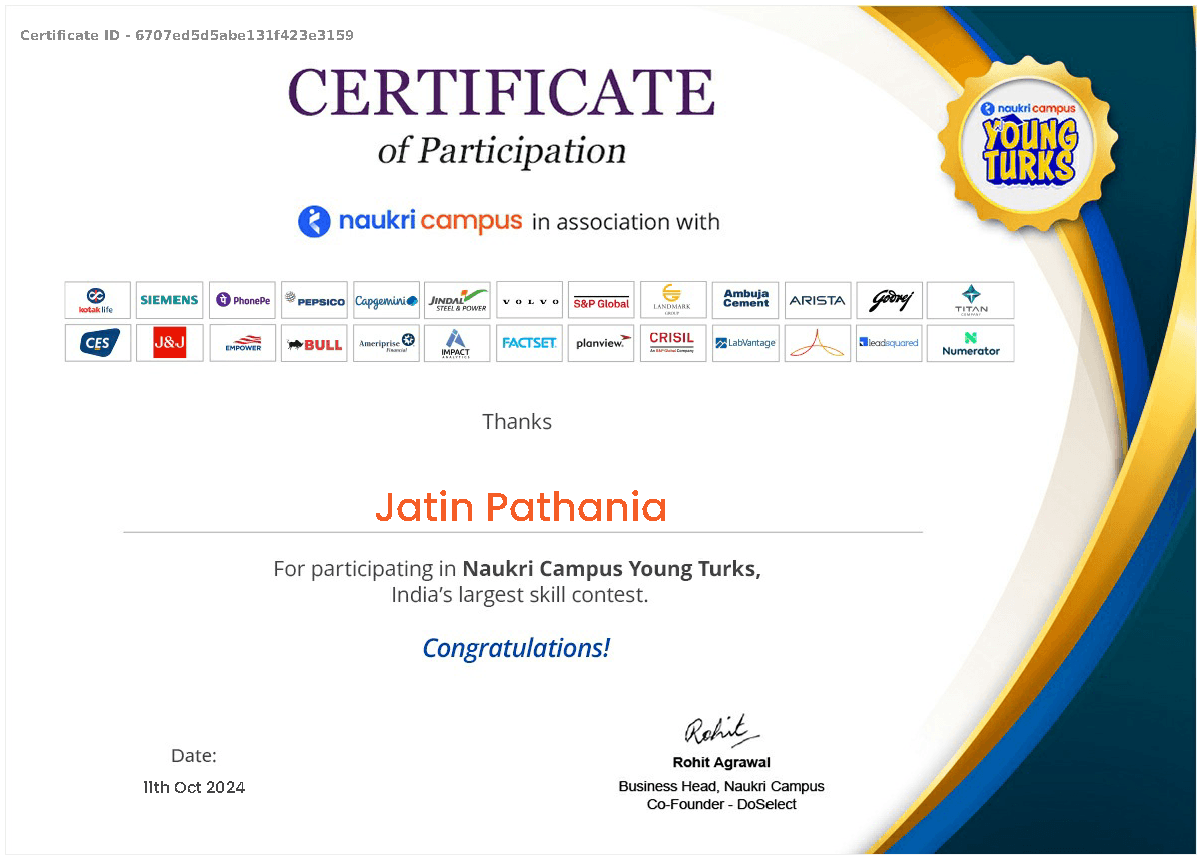This screenshot has height=860, width=1202.
Task: Open the Volvo sponsor logo
Action: [x=530, y=300]
